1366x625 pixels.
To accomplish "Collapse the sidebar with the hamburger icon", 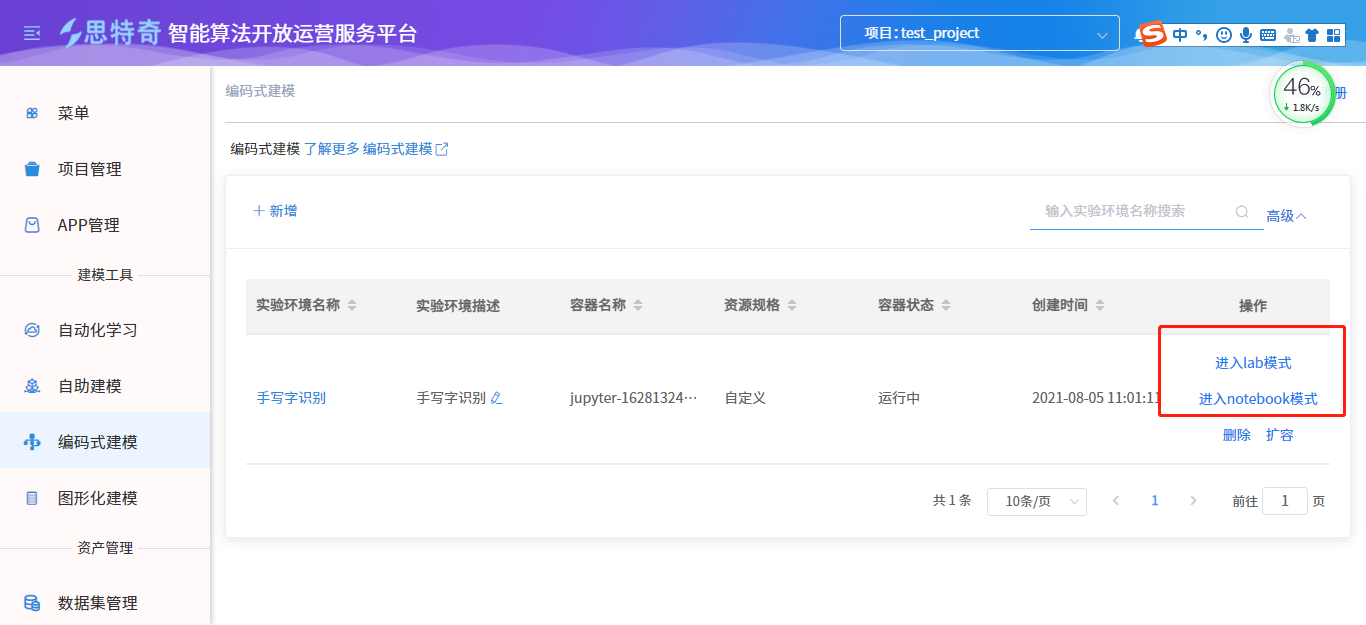I will coord(32,33).
